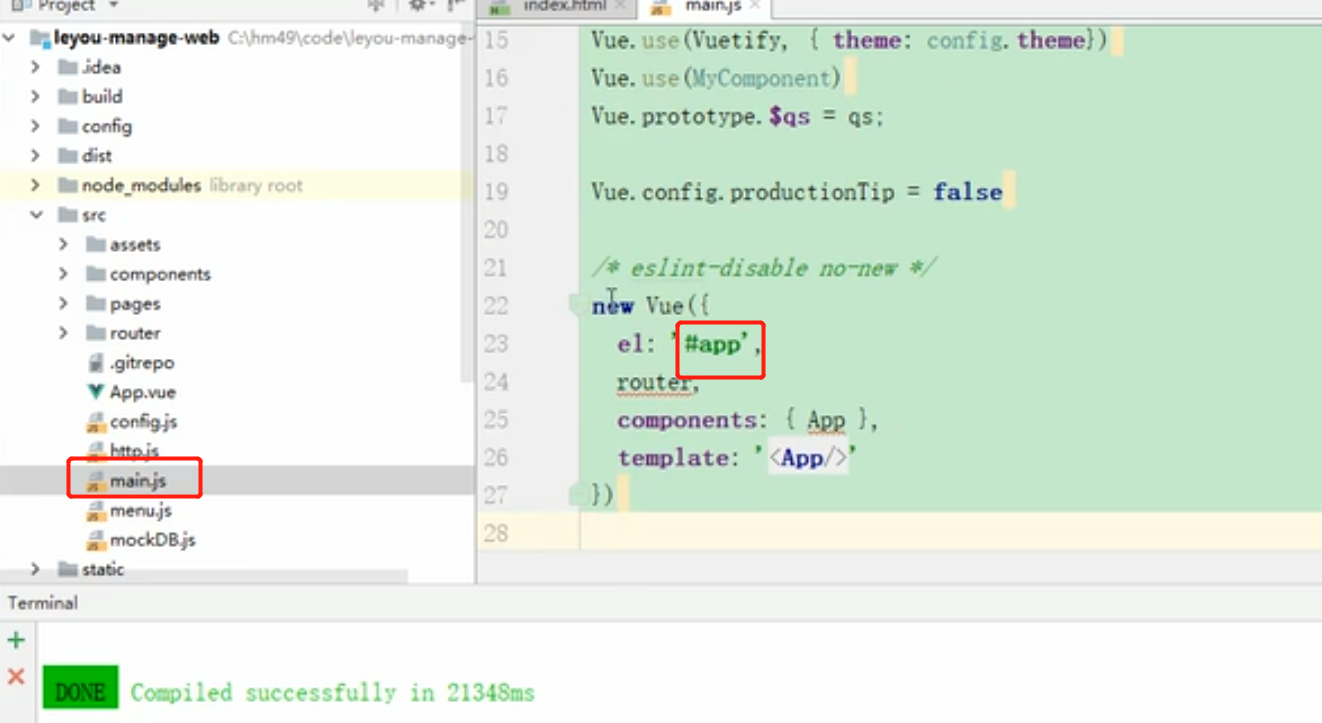This screenshot has height=723, width=1322.
Task: Click the eslint-disable no-new comment
Action: tap(763, 268)
